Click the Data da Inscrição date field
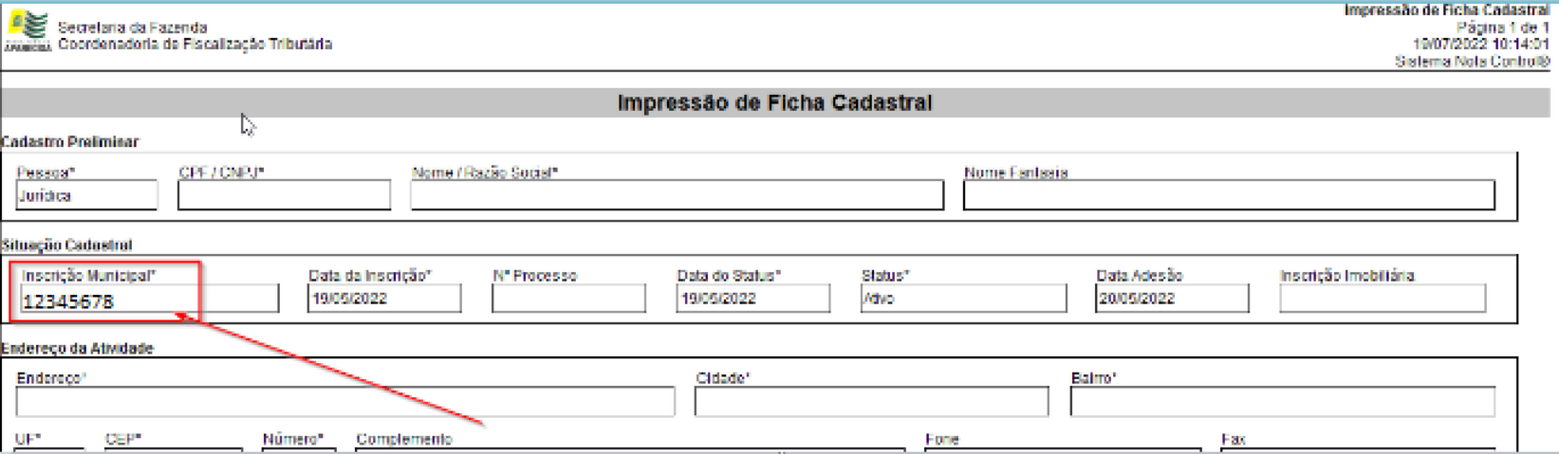1559x454 pixels. [x=385, y=299]
